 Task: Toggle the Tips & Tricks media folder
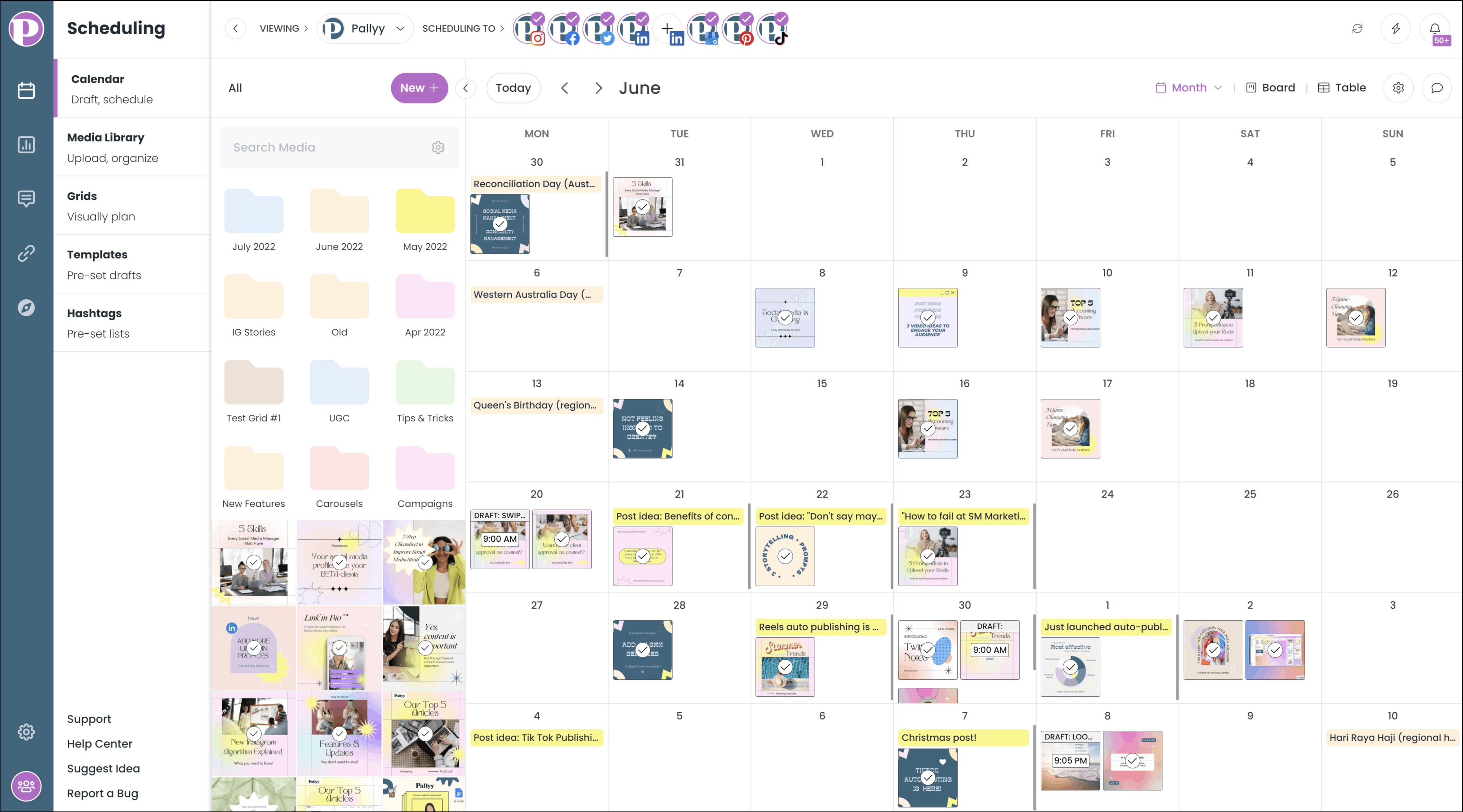[424, 390]
